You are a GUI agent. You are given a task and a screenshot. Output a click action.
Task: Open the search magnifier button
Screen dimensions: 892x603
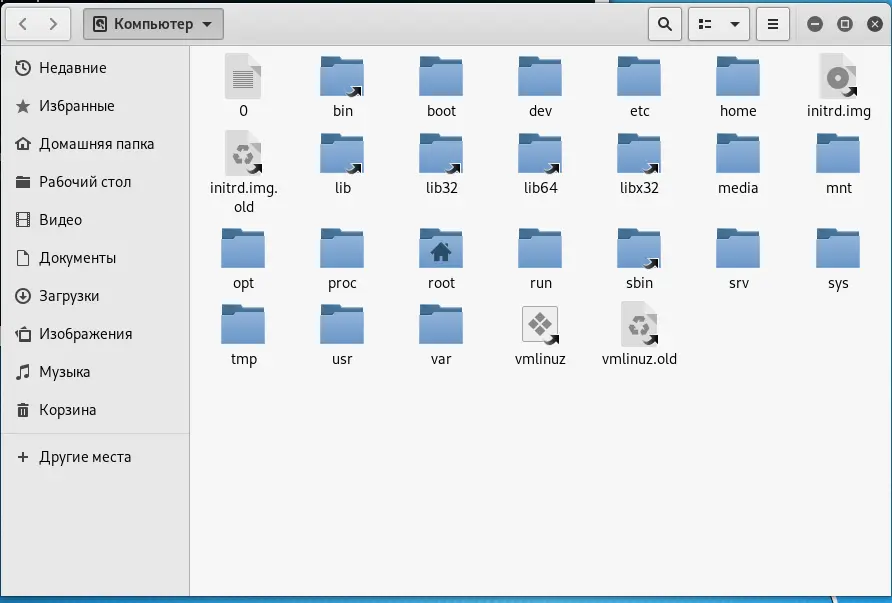click(x=664, y=24)
